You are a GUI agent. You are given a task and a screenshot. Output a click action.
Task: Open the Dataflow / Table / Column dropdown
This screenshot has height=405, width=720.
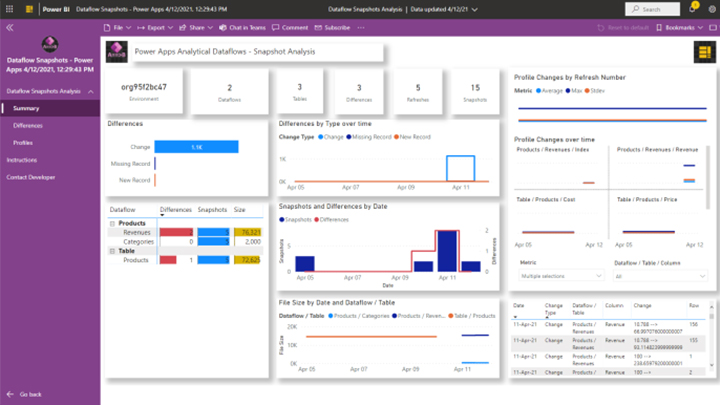[x=660, y=276]
